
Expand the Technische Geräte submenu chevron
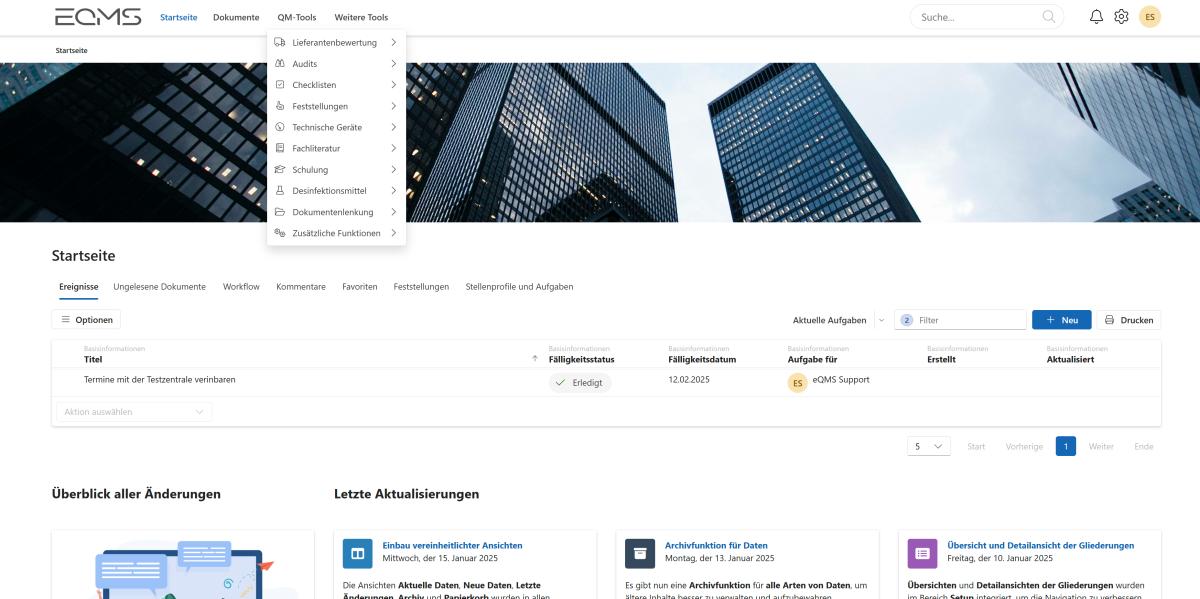click(394, 127)
